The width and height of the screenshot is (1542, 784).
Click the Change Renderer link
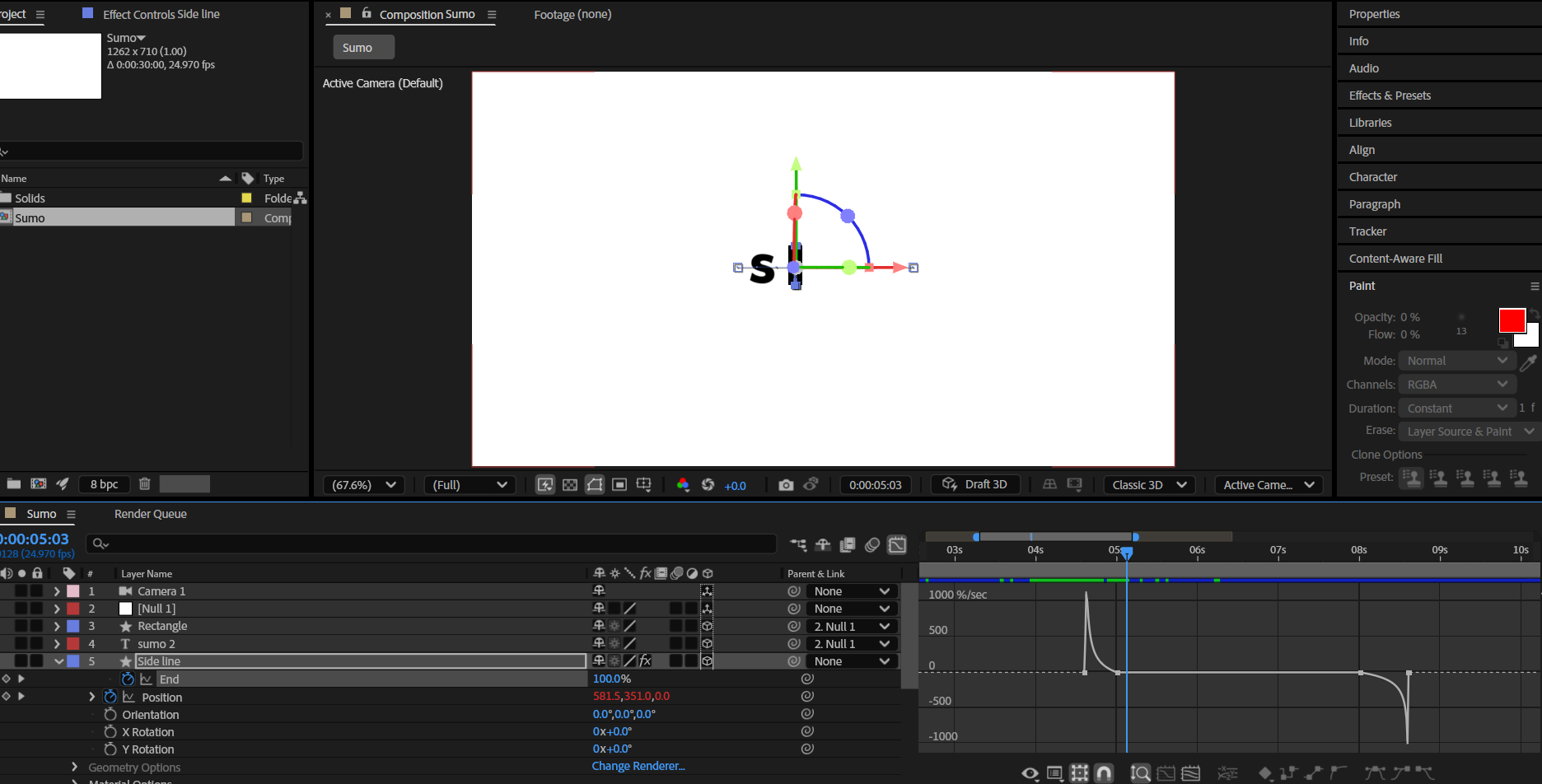[x=638, y=766]
